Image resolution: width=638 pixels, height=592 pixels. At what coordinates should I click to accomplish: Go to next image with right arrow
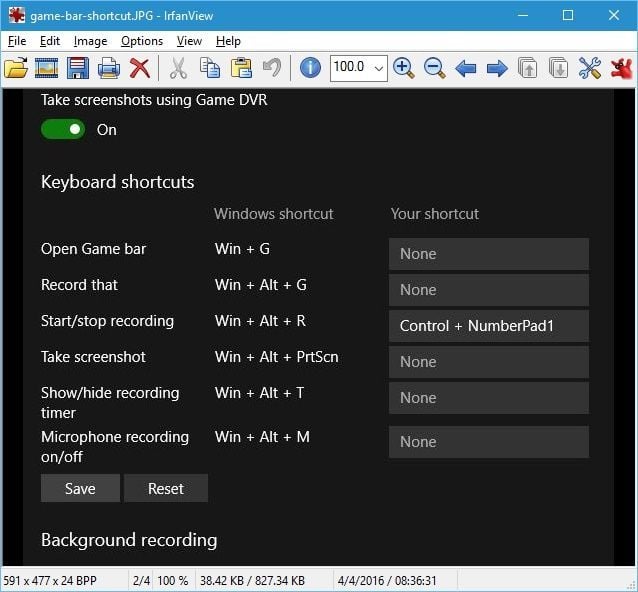pos(496,68)
